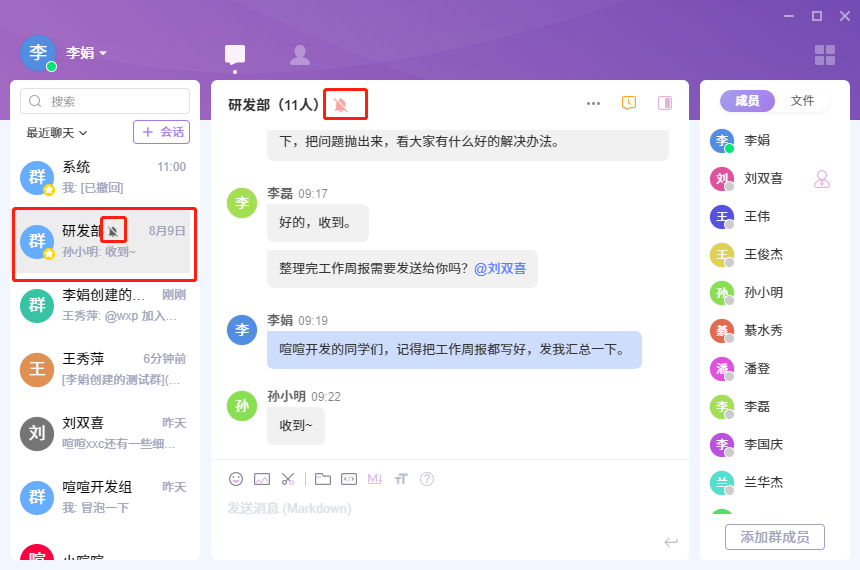Select the 成员 tab
The image size is (860, 570).
point(747,101)
